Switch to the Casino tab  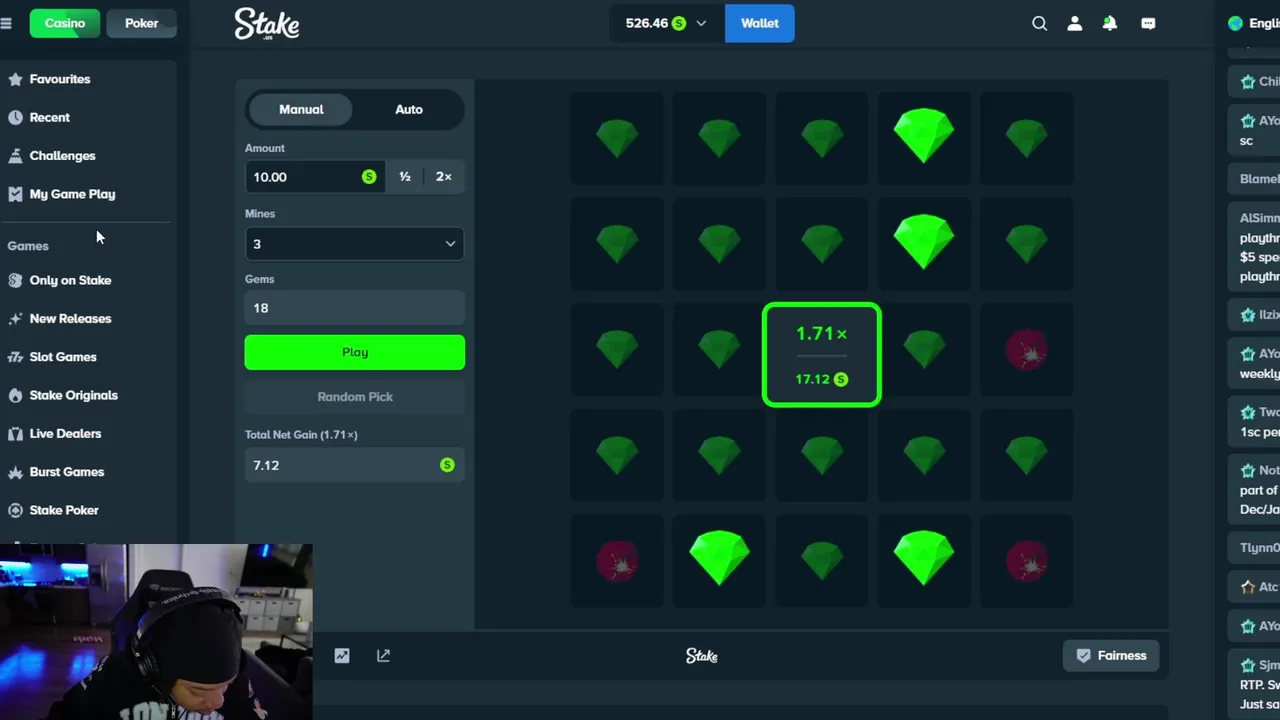[65, 23]
